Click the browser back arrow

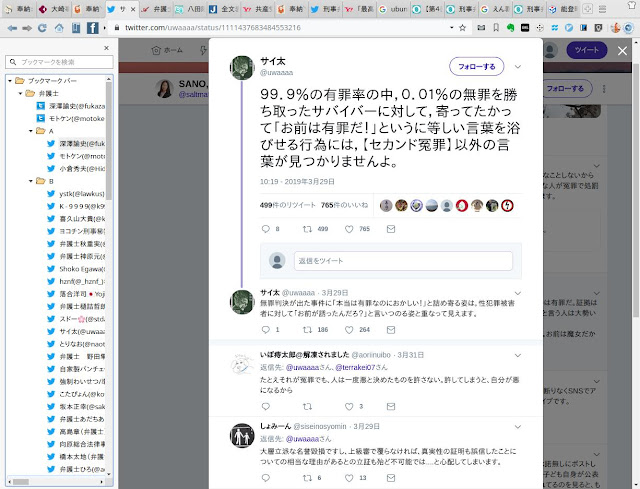tap(12, 28)
